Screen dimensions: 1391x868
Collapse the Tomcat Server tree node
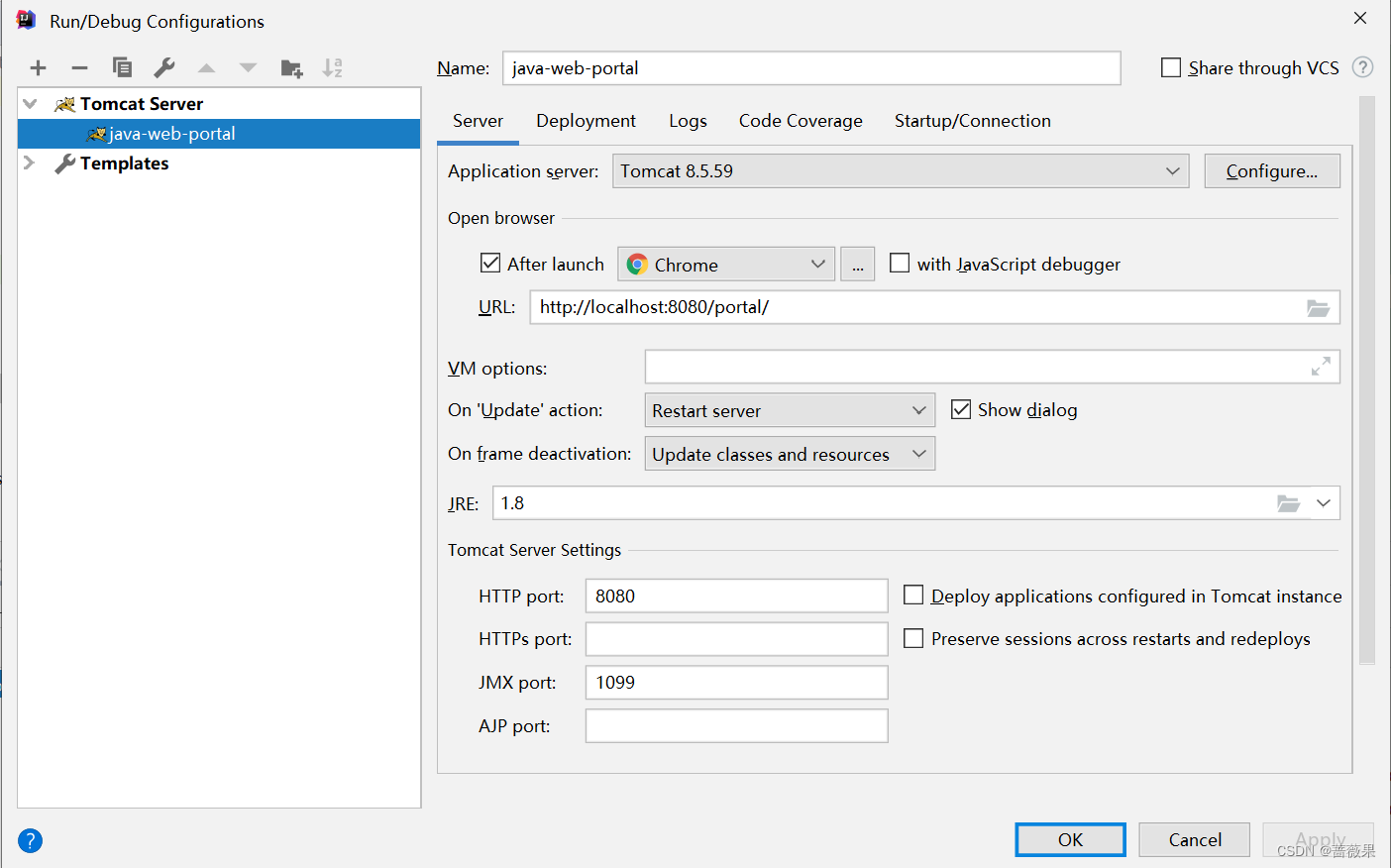click(30, 104)
